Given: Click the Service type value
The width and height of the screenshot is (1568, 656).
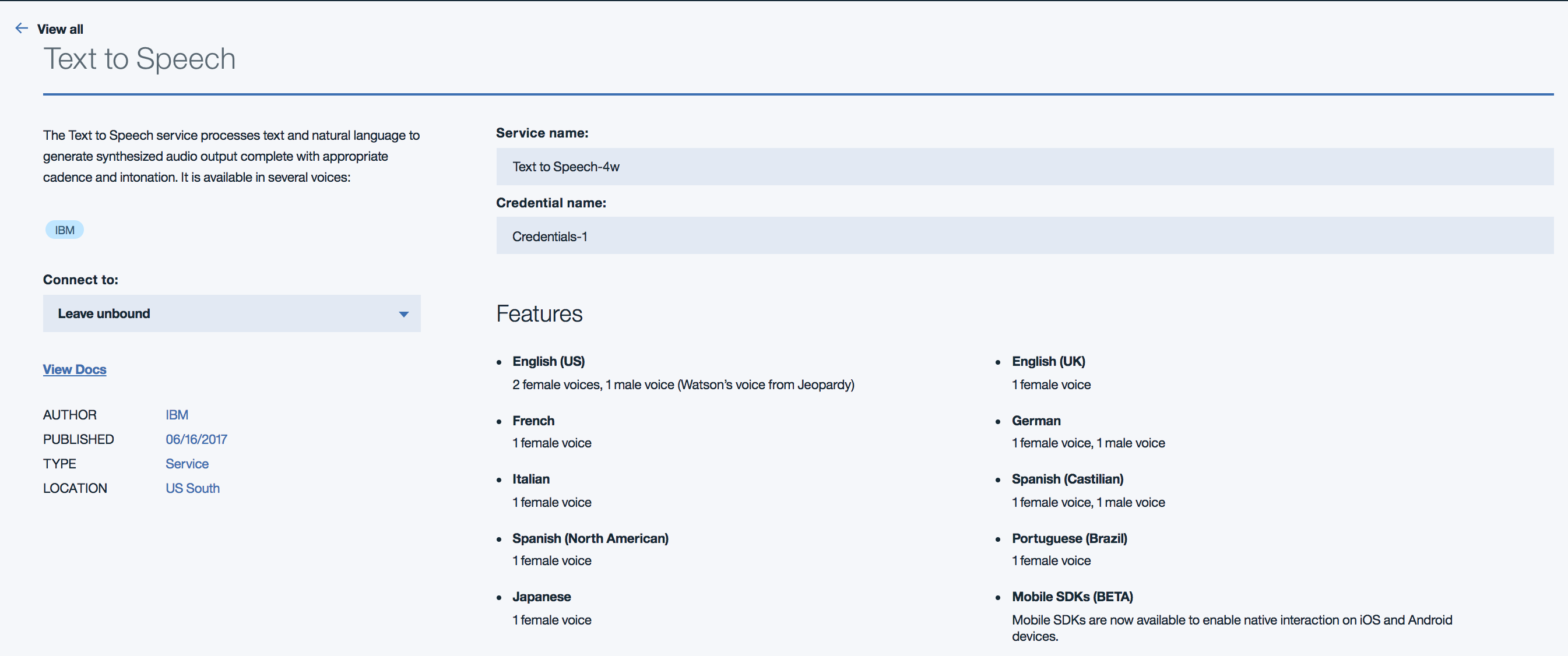Looking at the screenshot, I should coord(187,464).
